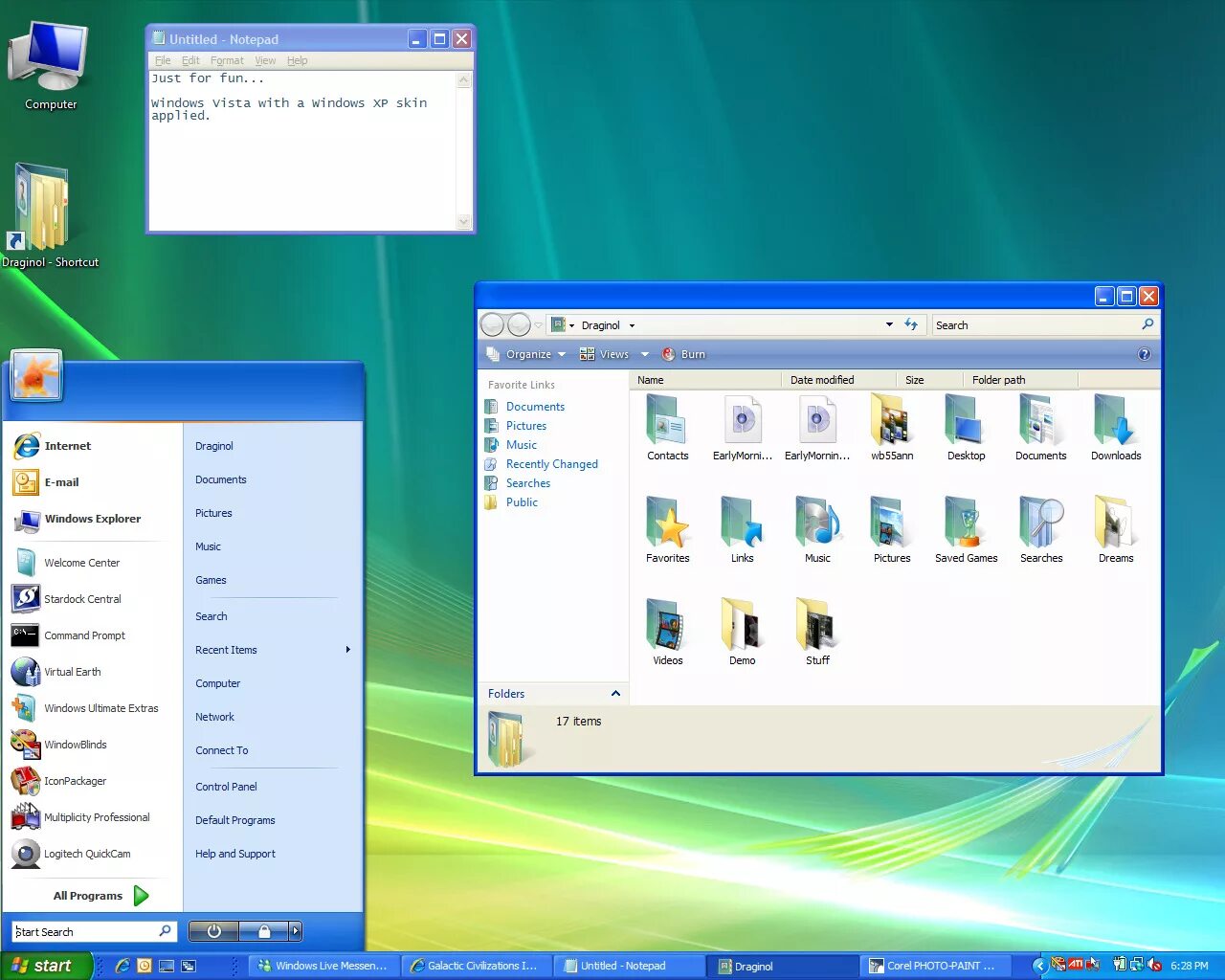Click the user account goldfish picture
The width and height of the screenshot is (1225, 980).
(x=36, y=375)
